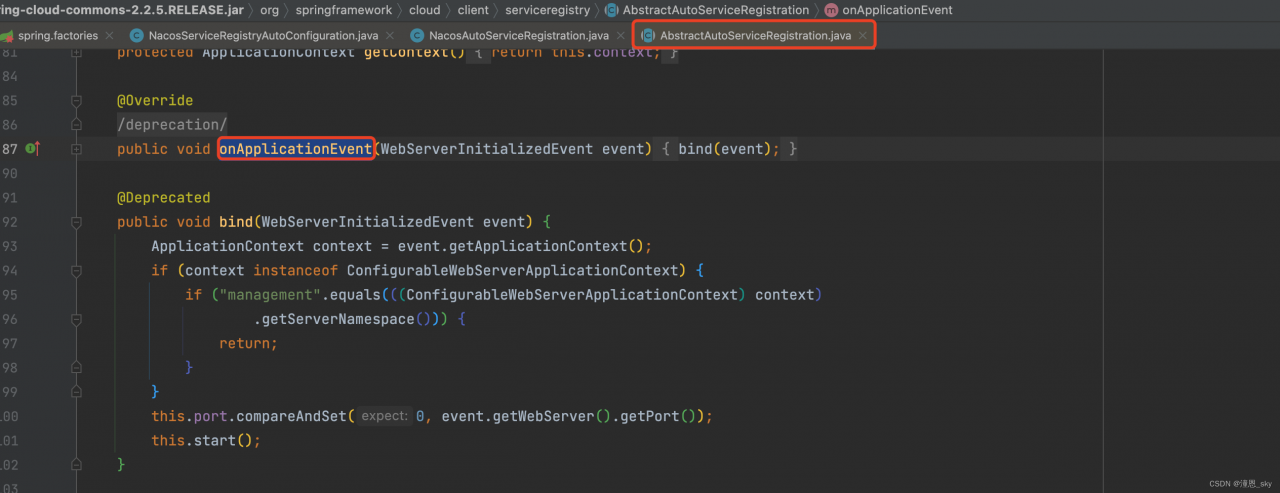Click the folded { return this.context; } body
This screenshot has height=493, width=1280.
click(x=572, y=52)
